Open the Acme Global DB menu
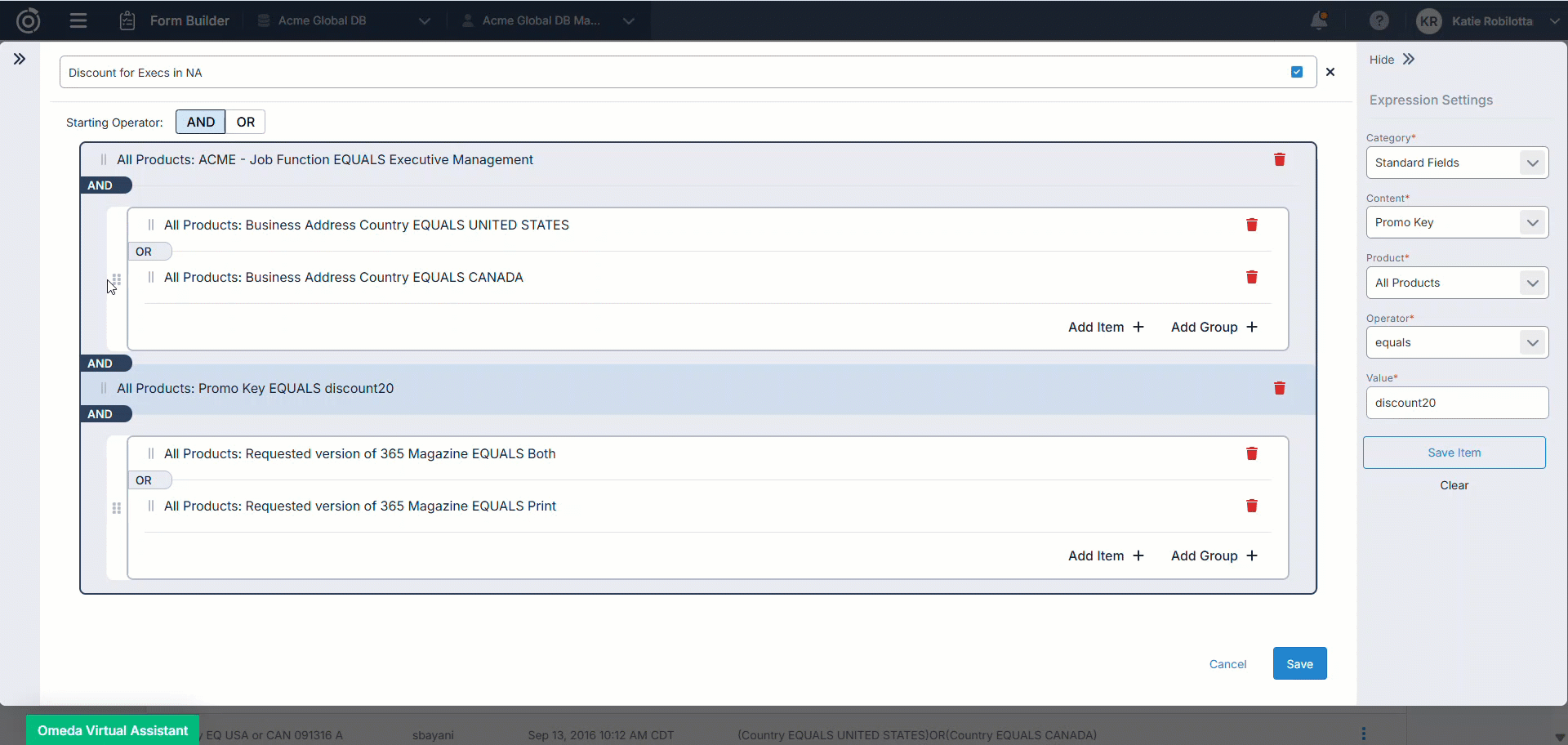 343,20
